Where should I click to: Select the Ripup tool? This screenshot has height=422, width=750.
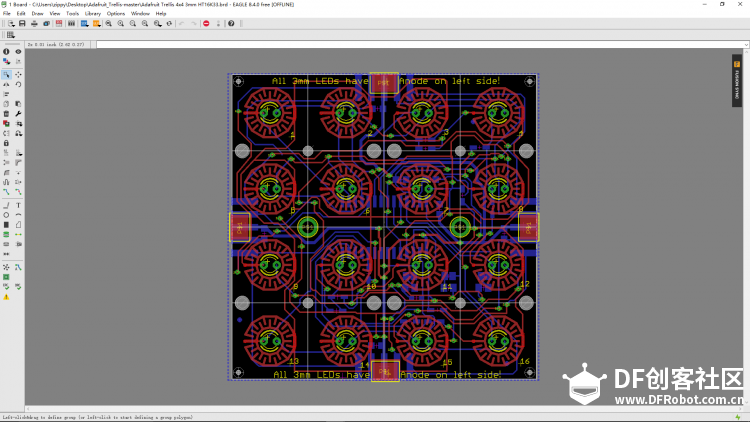click(18, 192)
